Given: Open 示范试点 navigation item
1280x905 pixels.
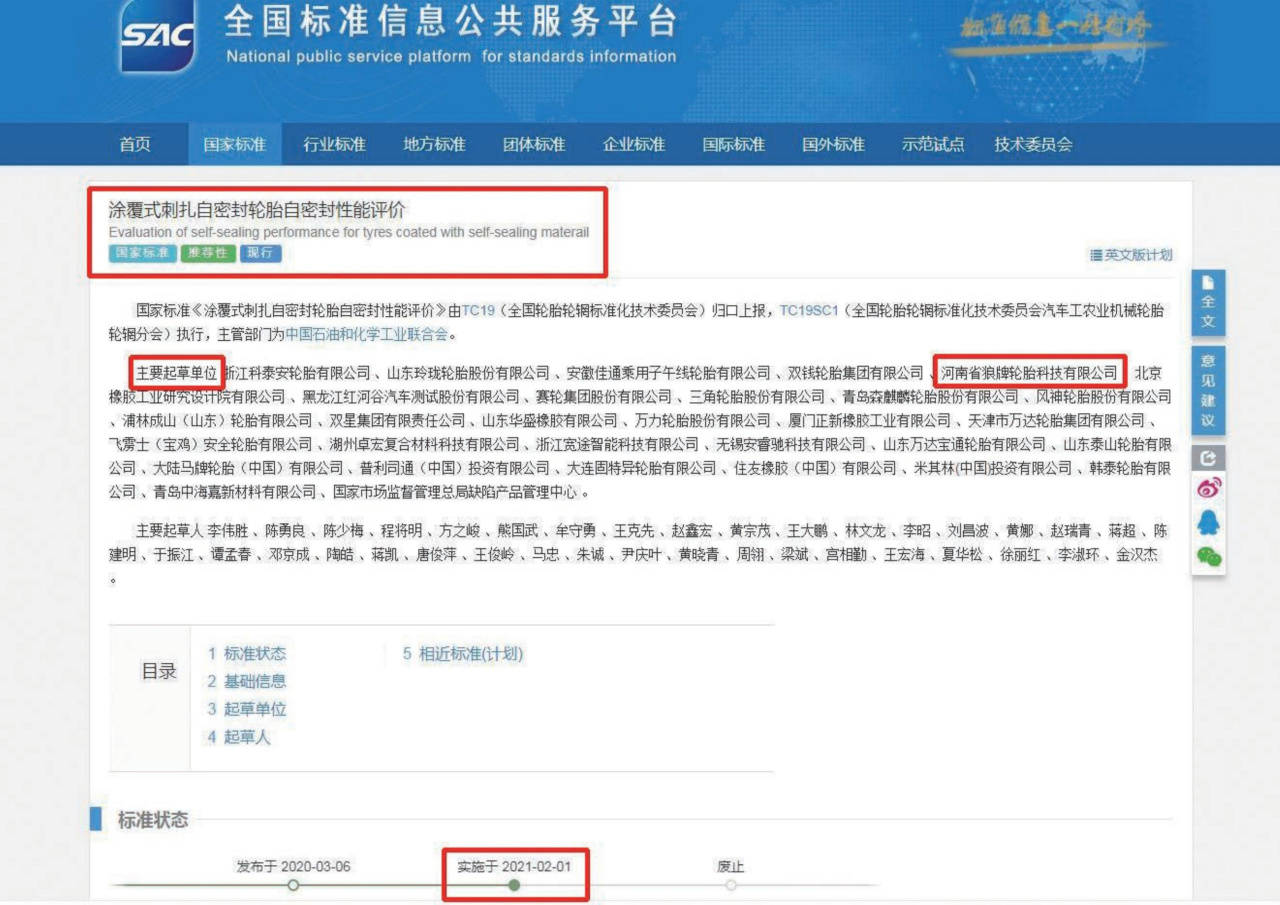Looking at the screenshot, I should click(933, 144).
